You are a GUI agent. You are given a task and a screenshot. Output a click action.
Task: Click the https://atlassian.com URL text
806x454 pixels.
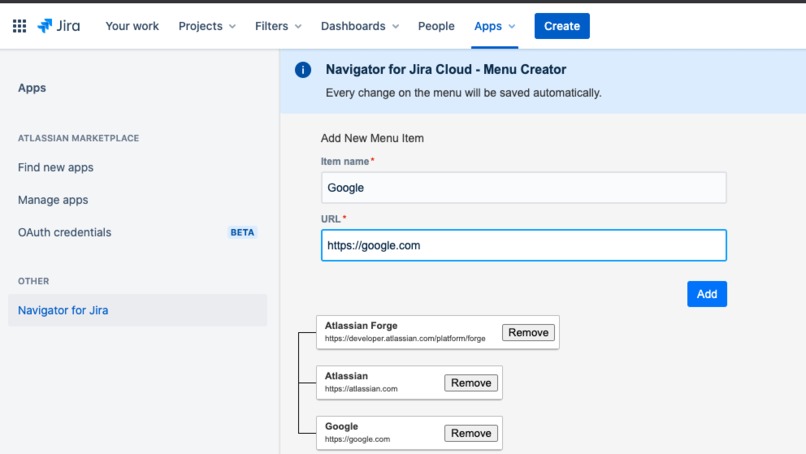tap(361, 389)
